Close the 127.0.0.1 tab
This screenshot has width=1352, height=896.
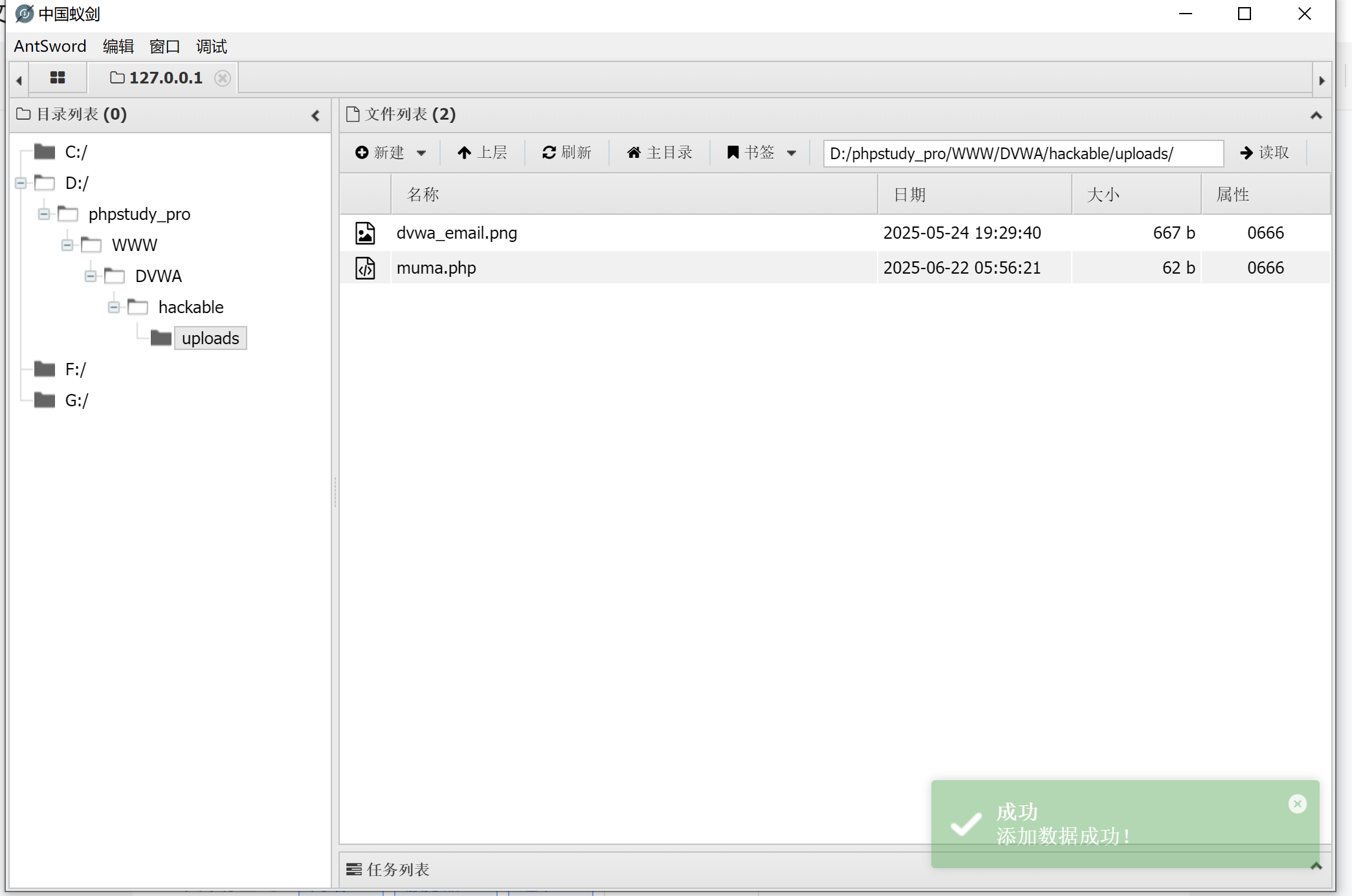(223, 78)
